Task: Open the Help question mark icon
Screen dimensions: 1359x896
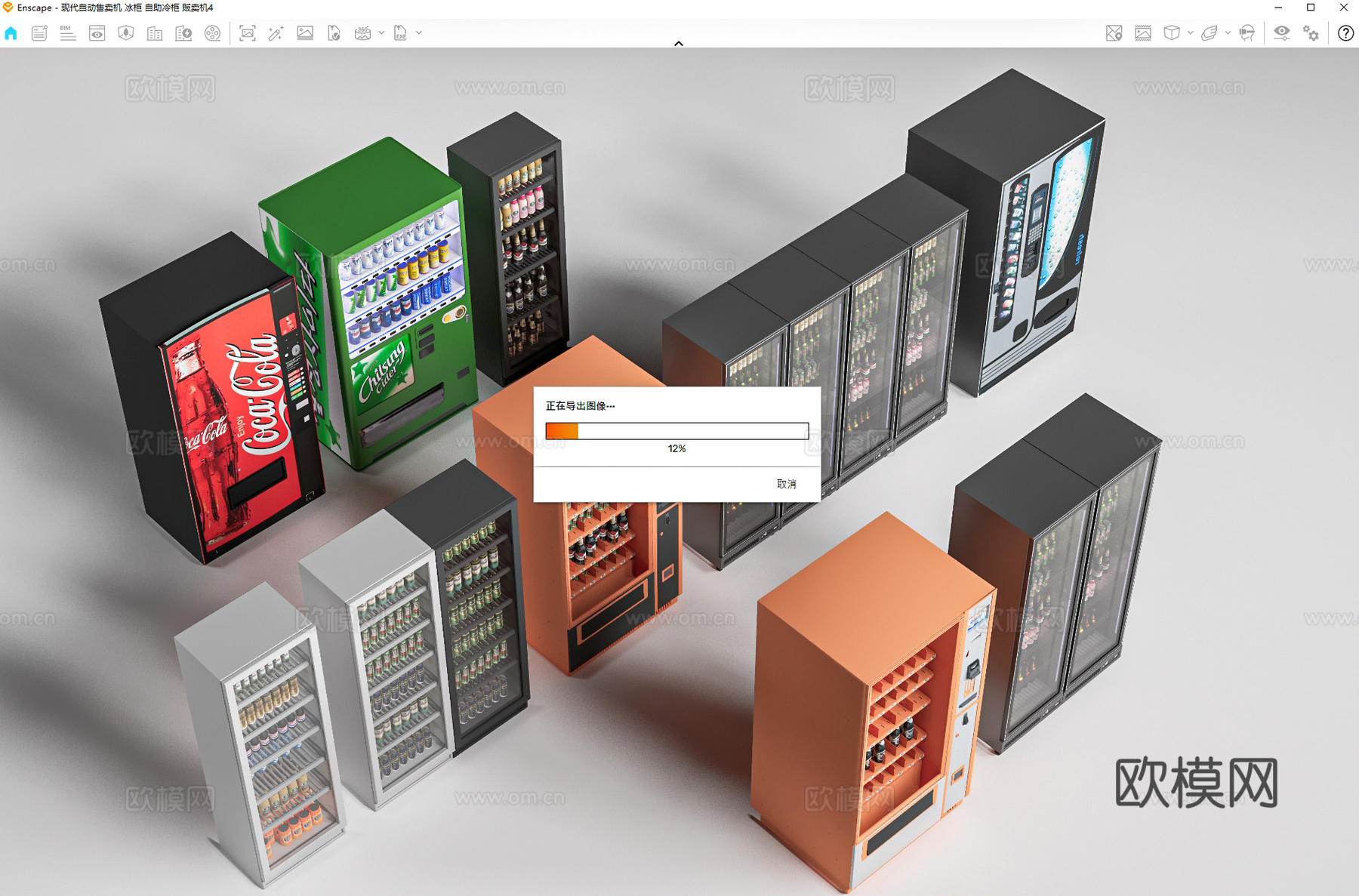Action: point(1345,33)
